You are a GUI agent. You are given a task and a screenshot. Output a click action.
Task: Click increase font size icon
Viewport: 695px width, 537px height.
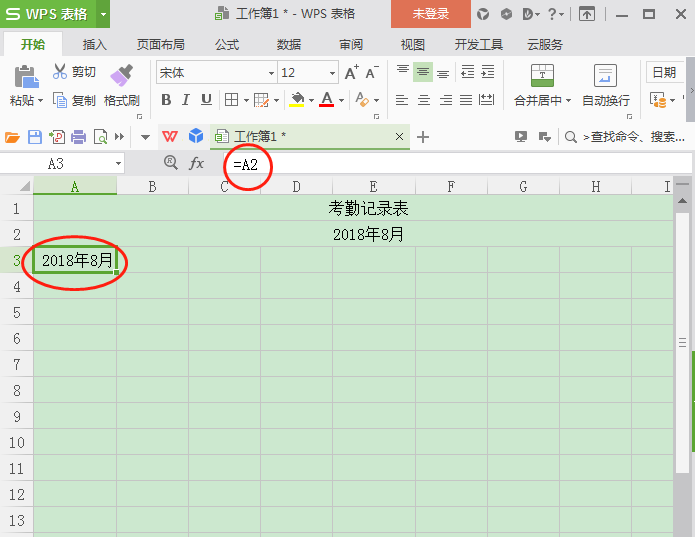coord(351,73)
